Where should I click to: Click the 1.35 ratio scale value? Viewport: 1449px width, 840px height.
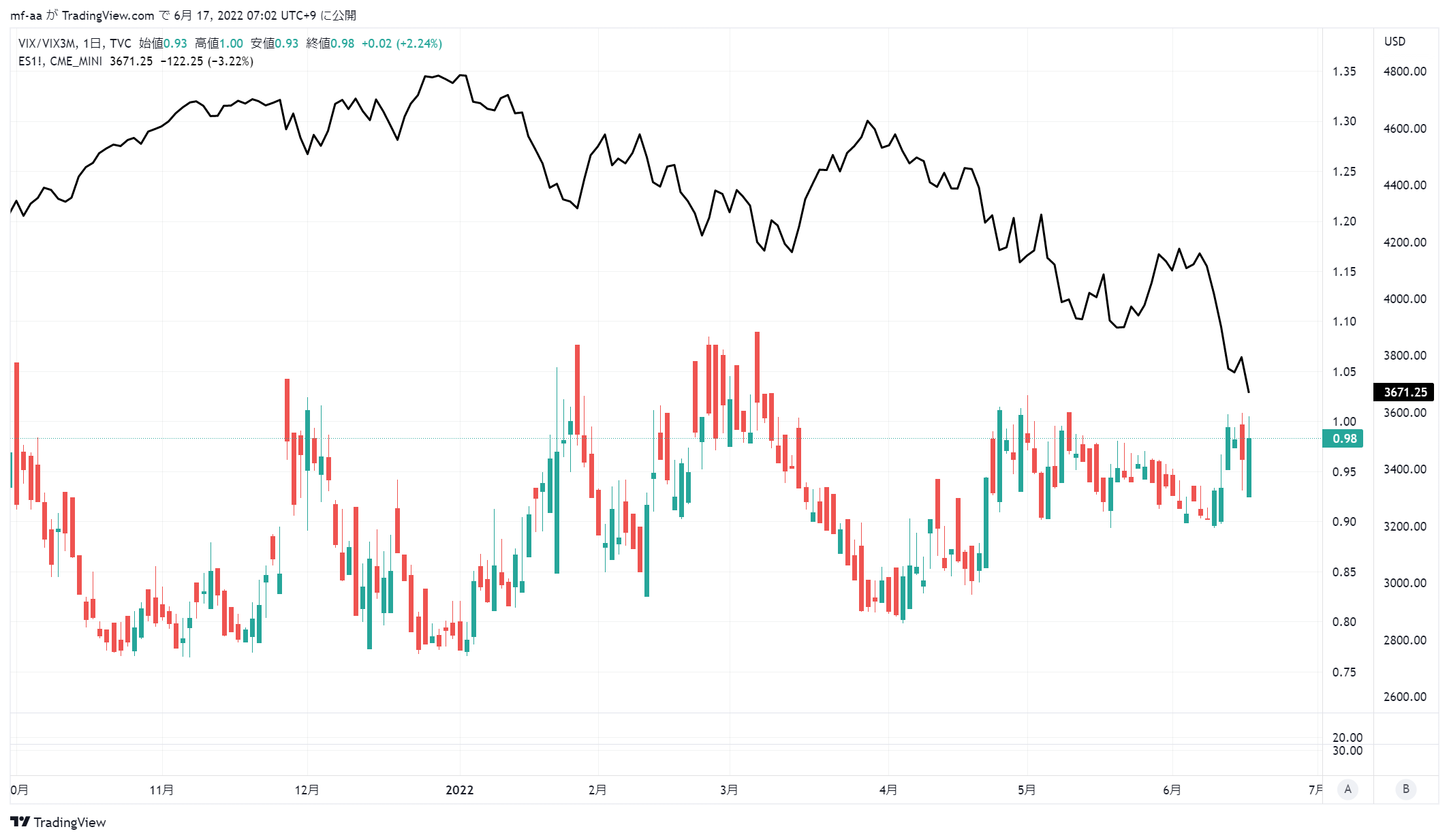click(x=1344, y=72)
